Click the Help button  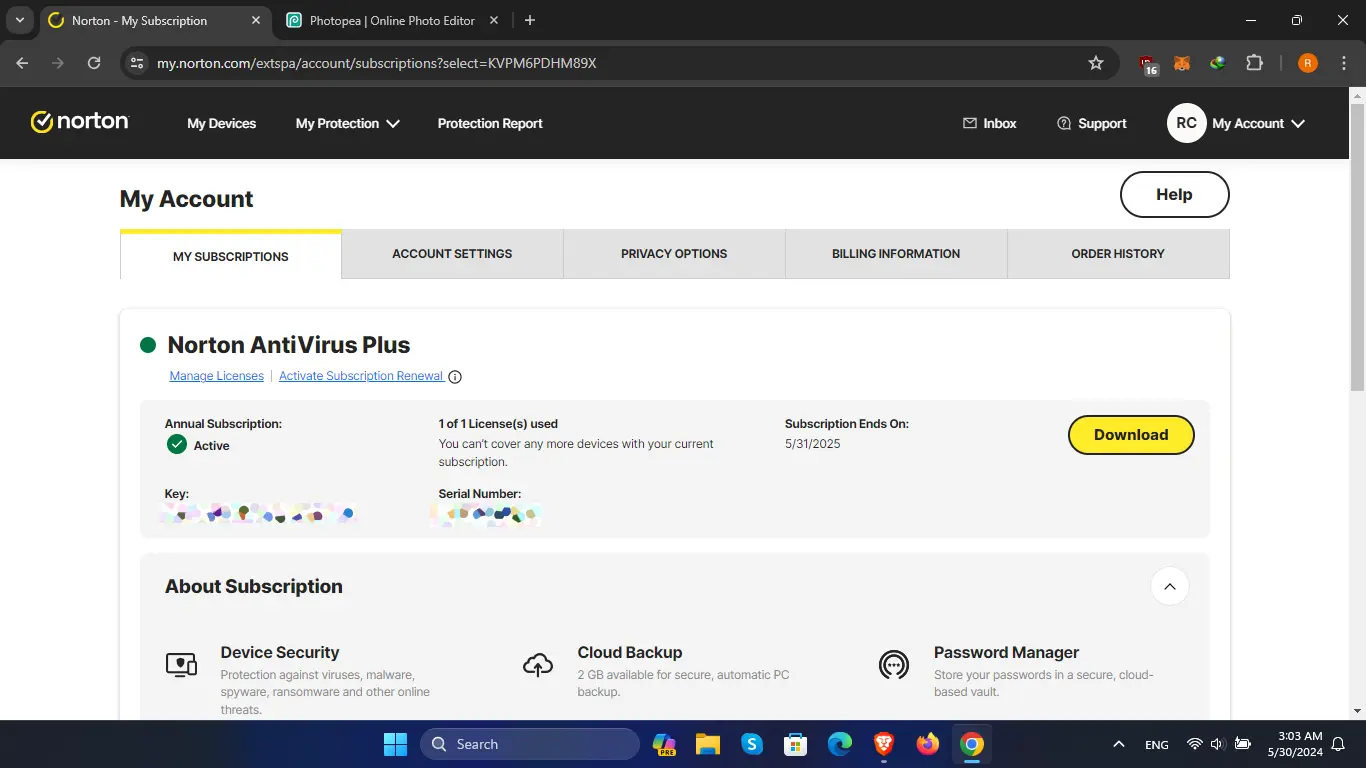(1174, 195)
